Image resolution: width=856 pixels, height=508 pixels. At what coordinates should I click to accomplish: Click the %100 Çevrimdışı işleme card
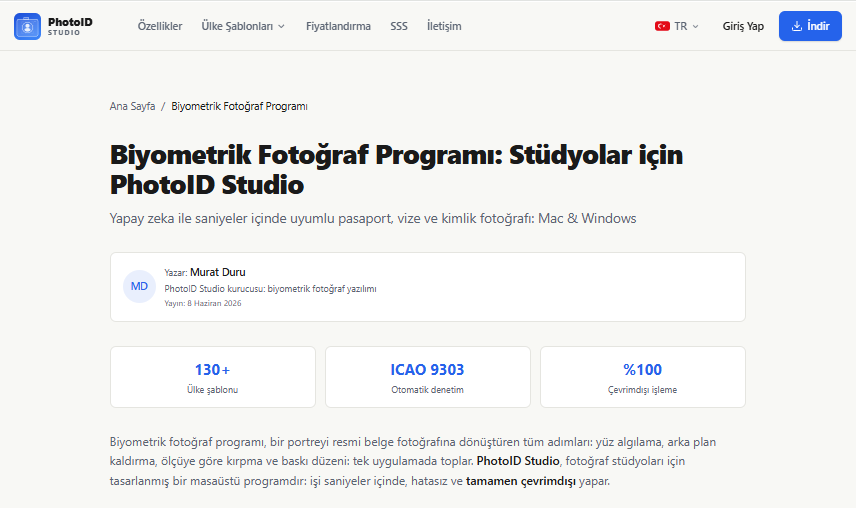(x=643, y=377)
